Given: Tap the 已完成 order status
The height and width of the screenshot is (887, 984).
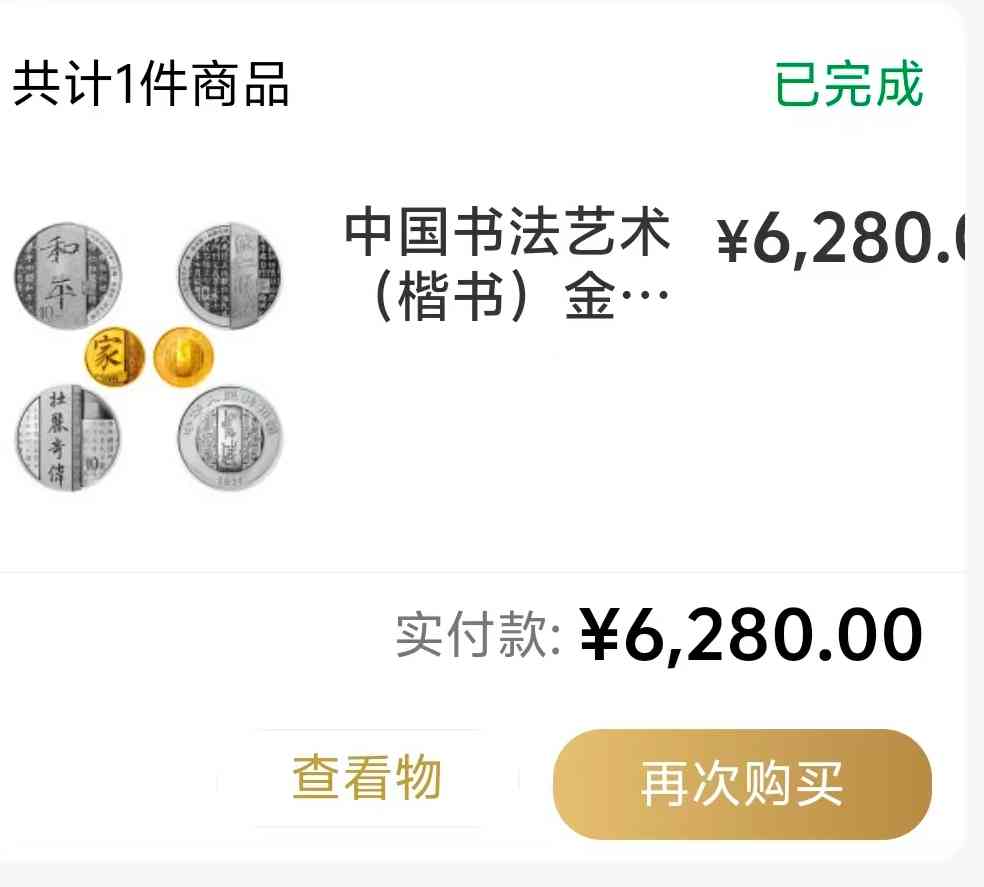Looking at the screenshot, I should click(849, 84).
